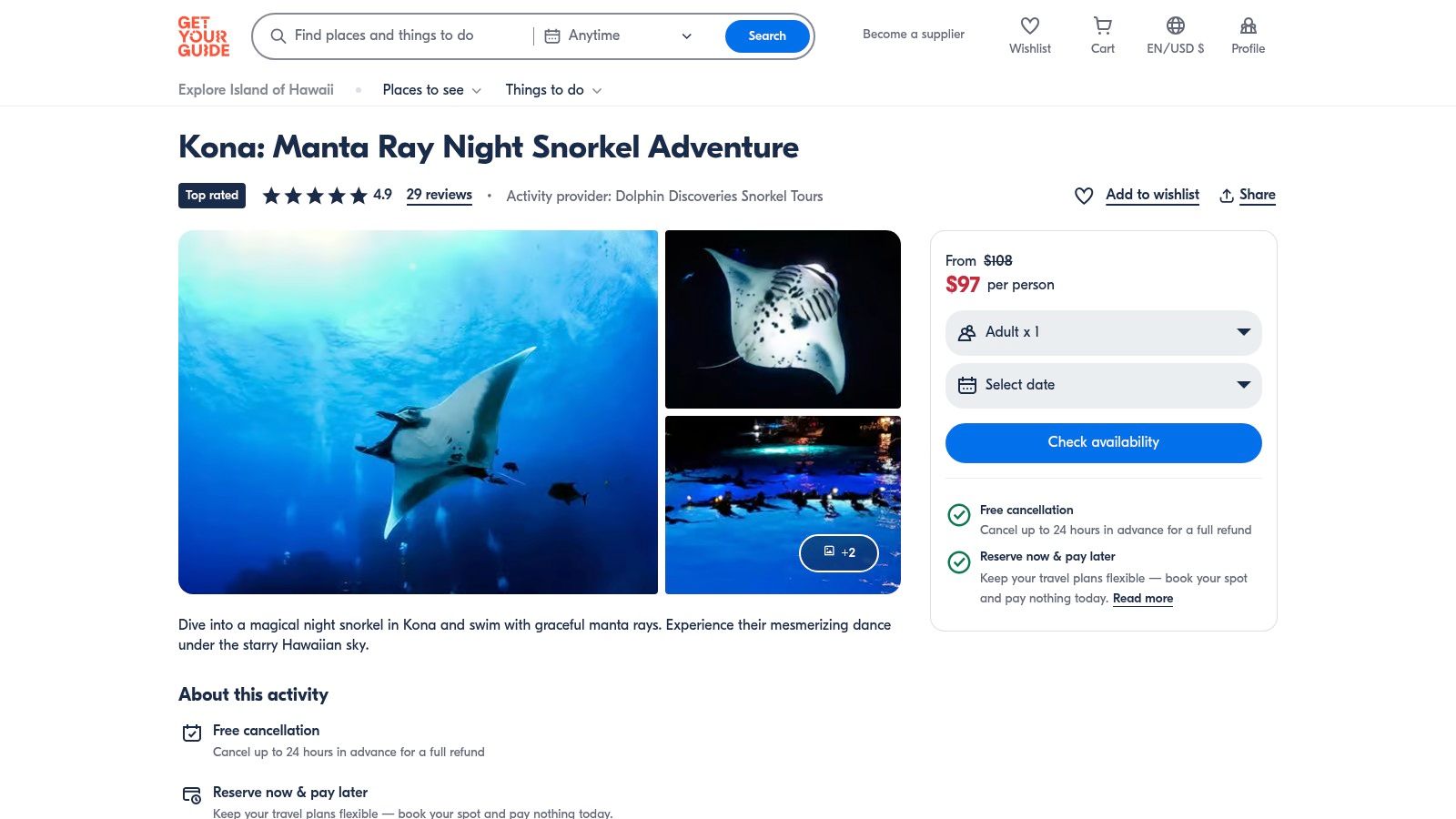
Task: Click the globe language and currency icon
Action: click(x=1175, y=26)
